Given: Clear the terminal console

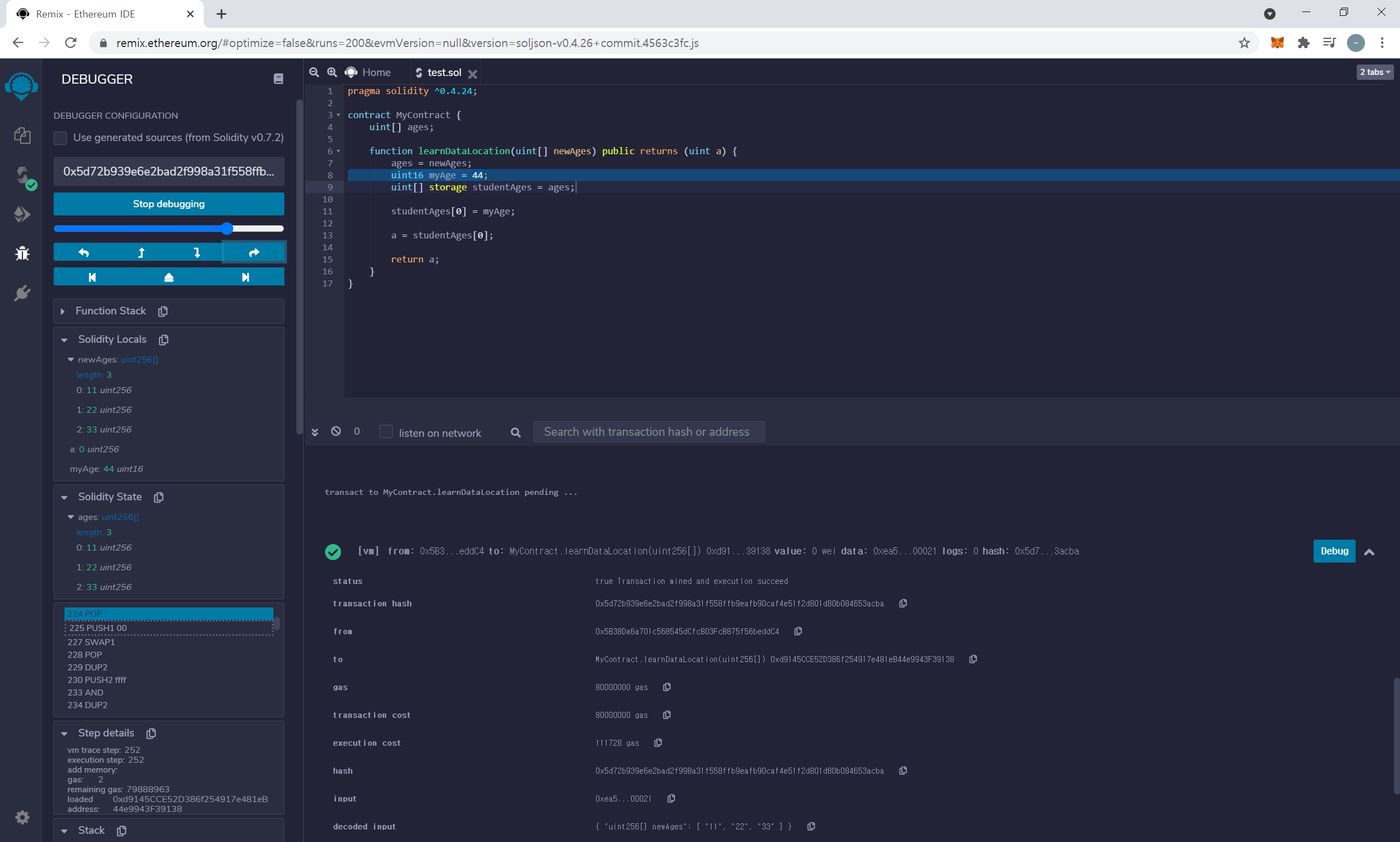Looking at the screenshot, I should [336, 431].
